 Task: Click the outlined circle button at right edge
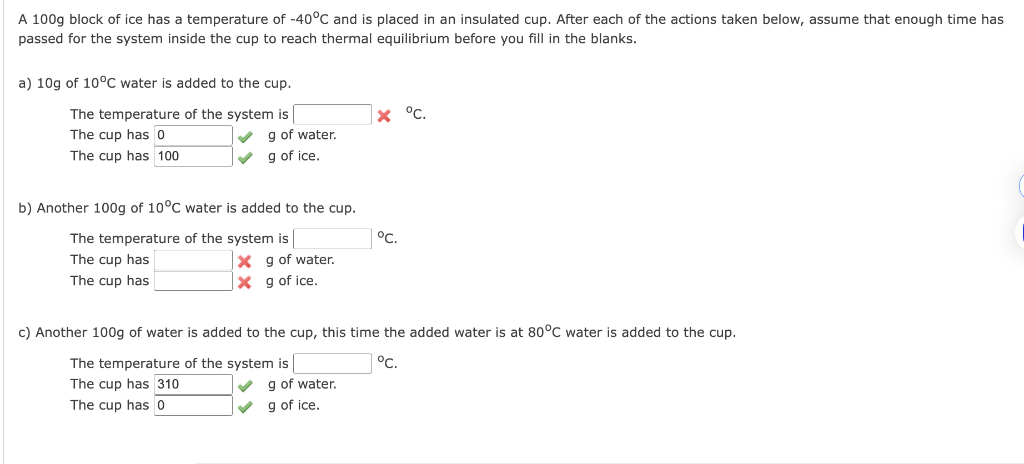coord(1021,185)
